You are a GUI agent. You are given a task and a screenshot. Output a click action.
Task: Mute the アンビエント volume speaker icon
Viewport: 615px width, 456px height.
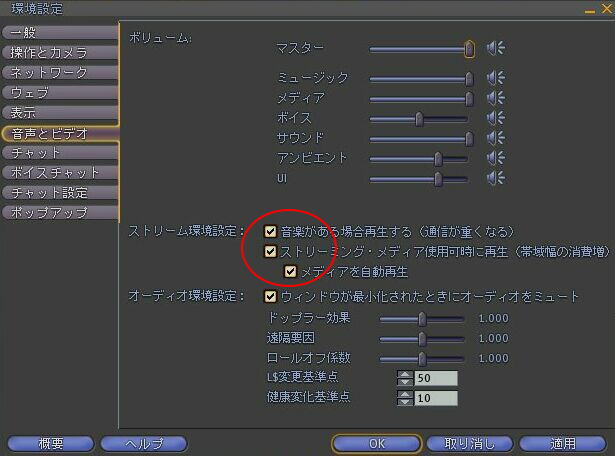click(495, 158)
